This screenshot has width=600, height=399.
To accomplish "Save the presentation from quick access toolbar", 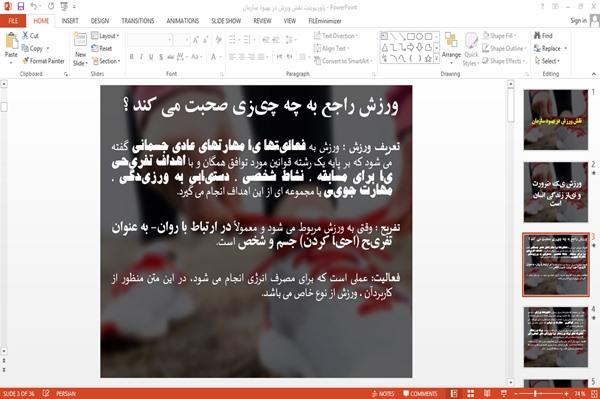I will [21, 7].
